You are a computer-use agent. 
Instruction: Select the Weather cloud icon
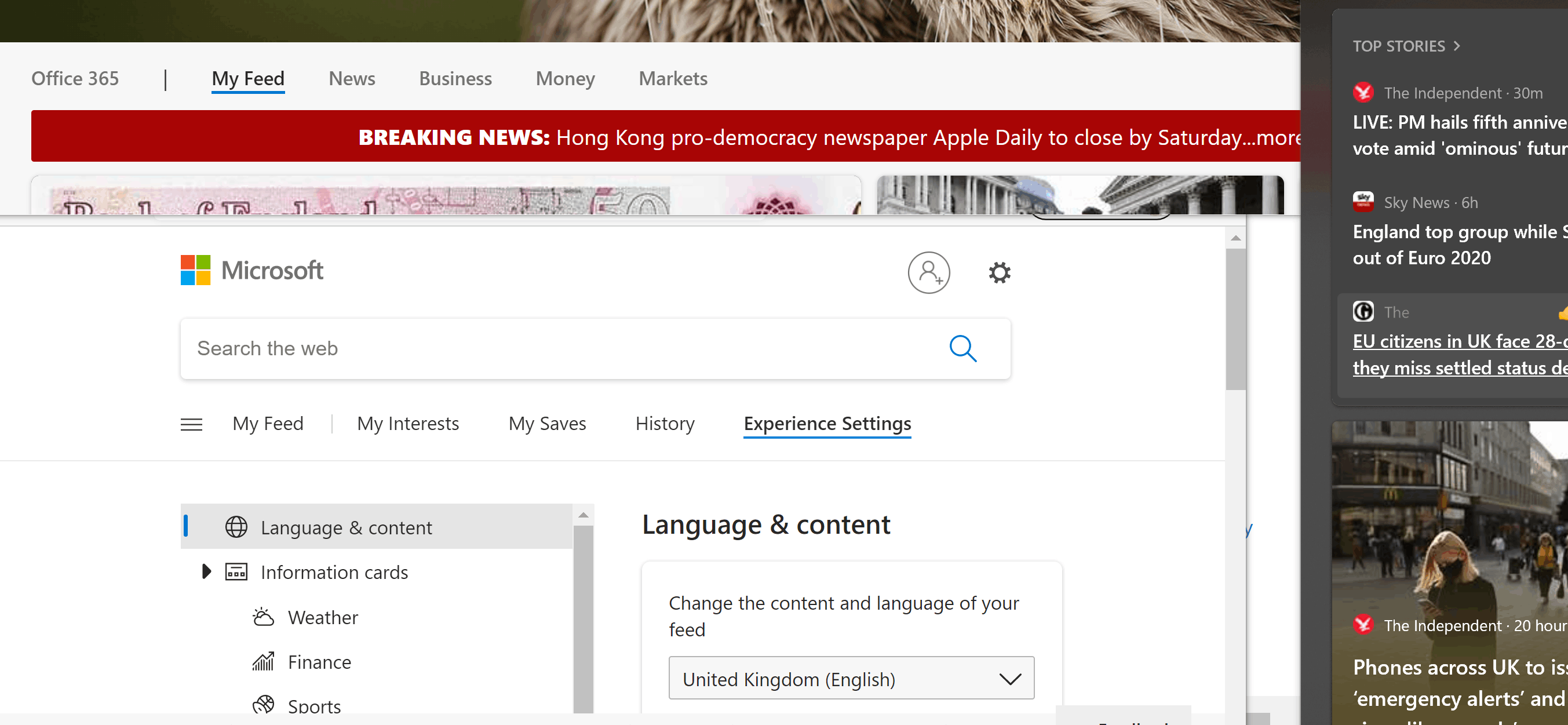tap(263, 617)
